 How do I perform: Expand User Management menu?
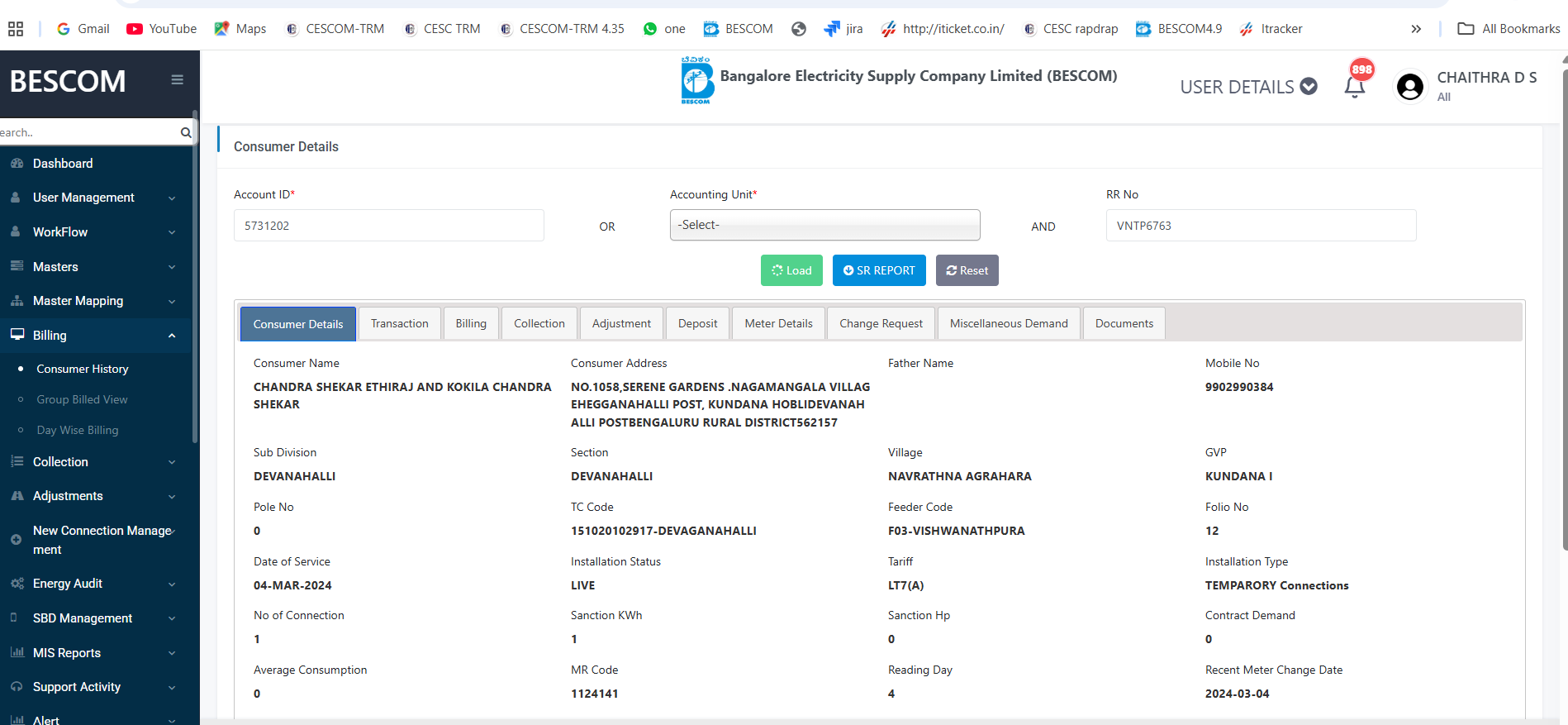[x=96, y=198]
